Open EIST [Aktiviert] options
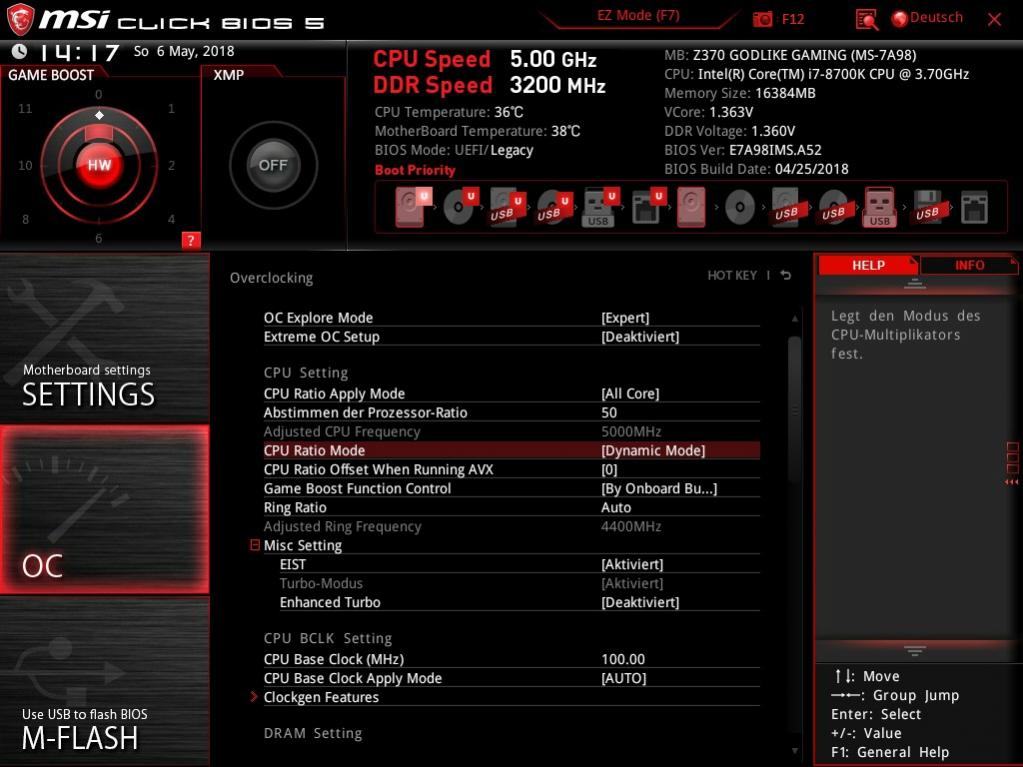Viewport: 1023px width, 767px height. [x=632, y=564]
